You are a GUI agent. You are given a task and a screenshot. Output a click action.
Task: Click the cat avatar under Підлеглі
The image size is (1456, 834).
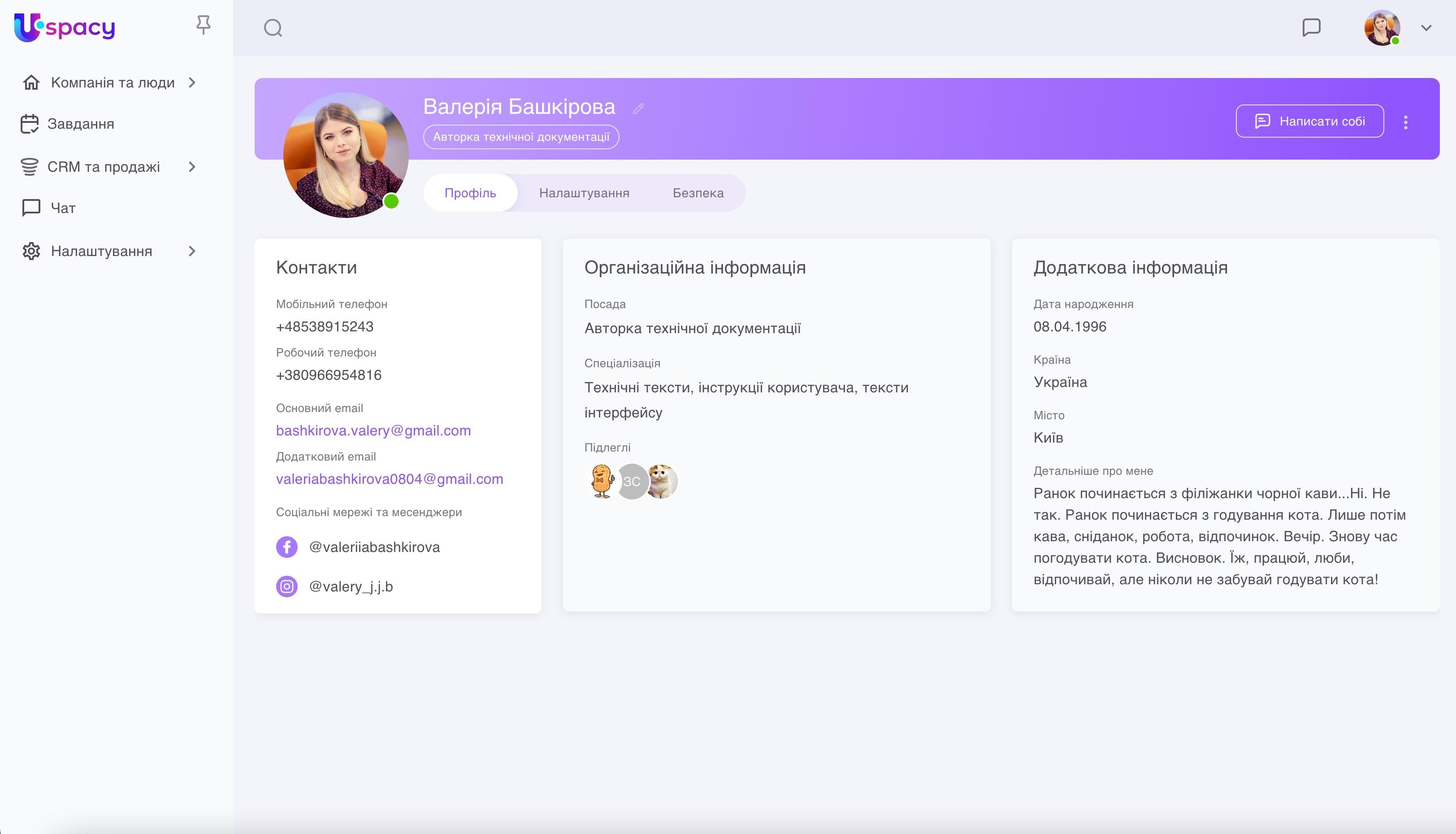663,481
